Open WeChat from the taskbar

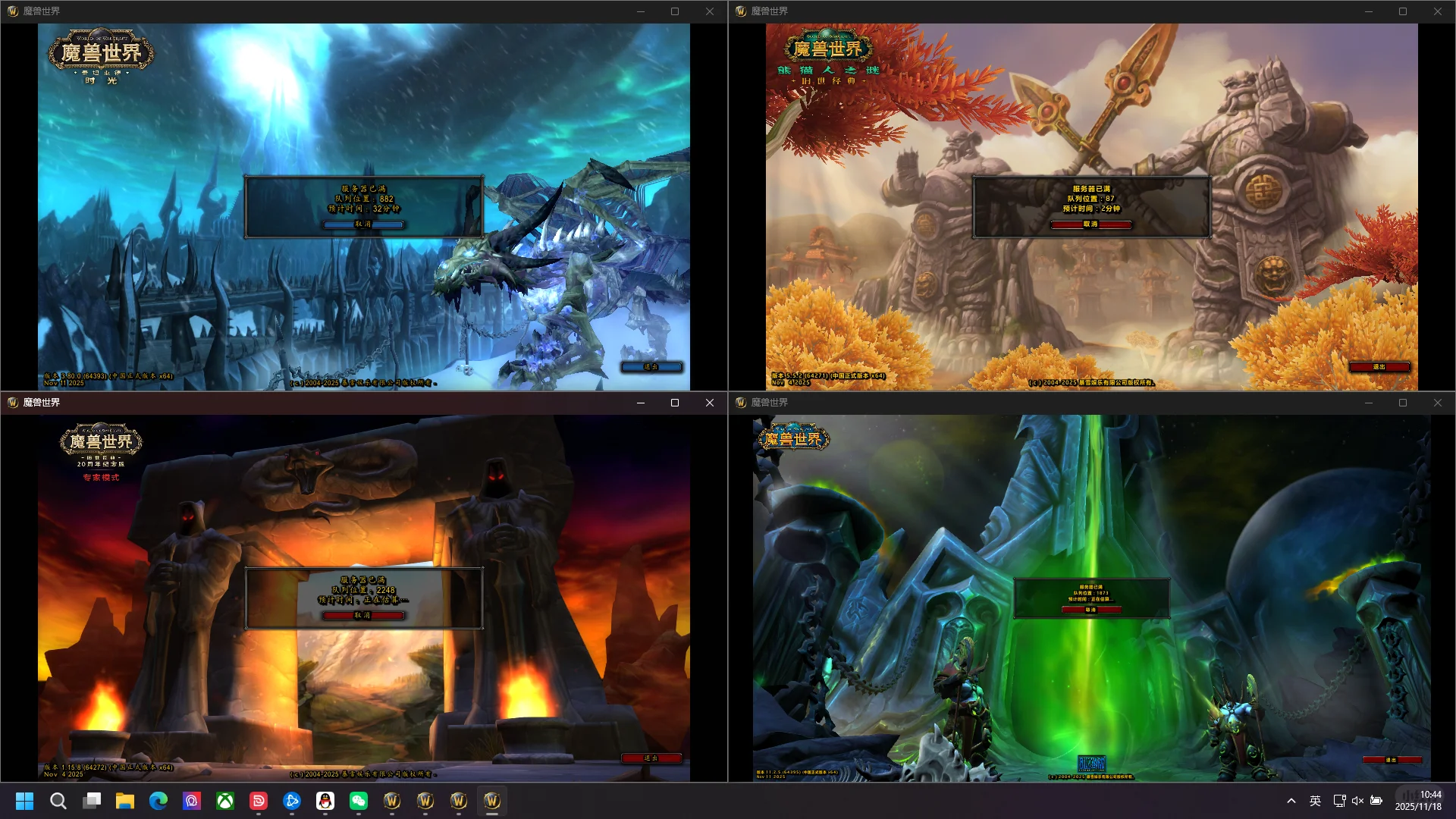[359, 801]
